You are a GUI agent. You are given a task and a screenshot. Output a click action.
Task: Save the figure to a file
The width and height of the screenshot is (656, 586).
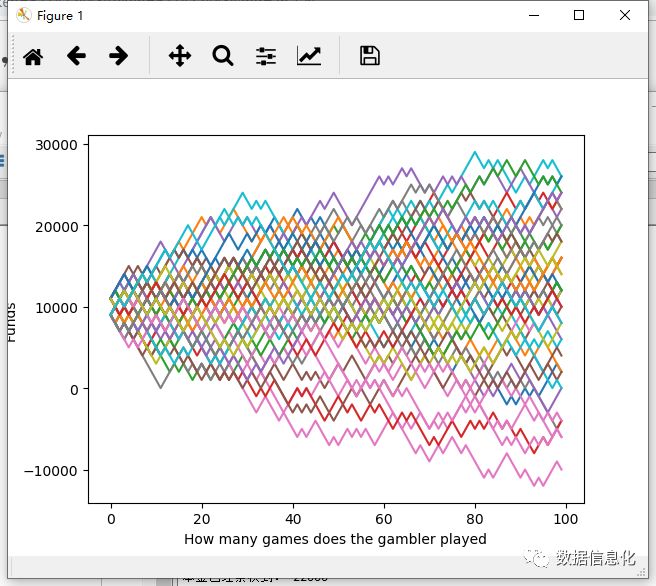[x=370, y=56]
